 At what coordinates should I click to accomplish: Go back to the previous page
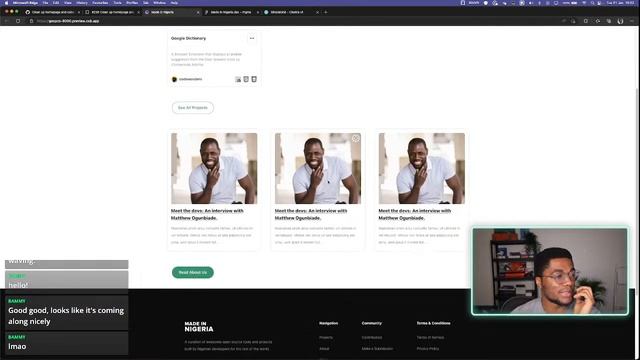(7, 21)
